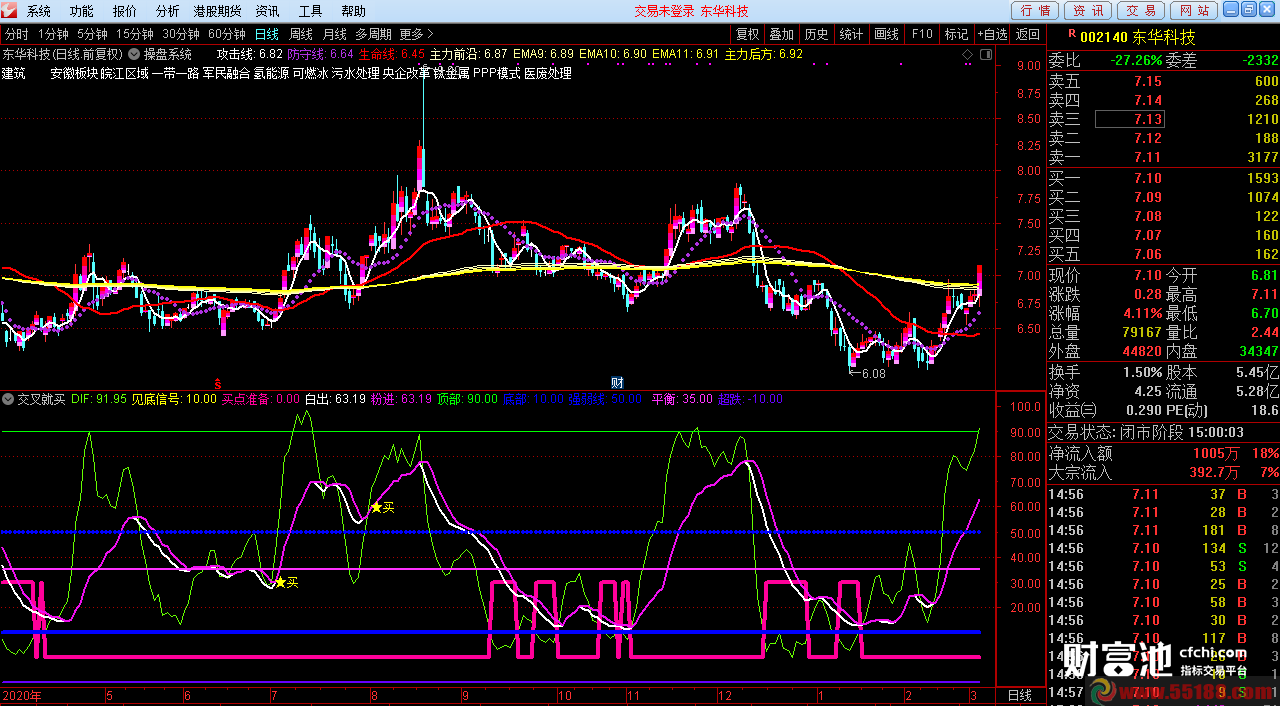Click the 行情 button
The width and height of the screenshot is (1280, 706).
click(1037, 10)
